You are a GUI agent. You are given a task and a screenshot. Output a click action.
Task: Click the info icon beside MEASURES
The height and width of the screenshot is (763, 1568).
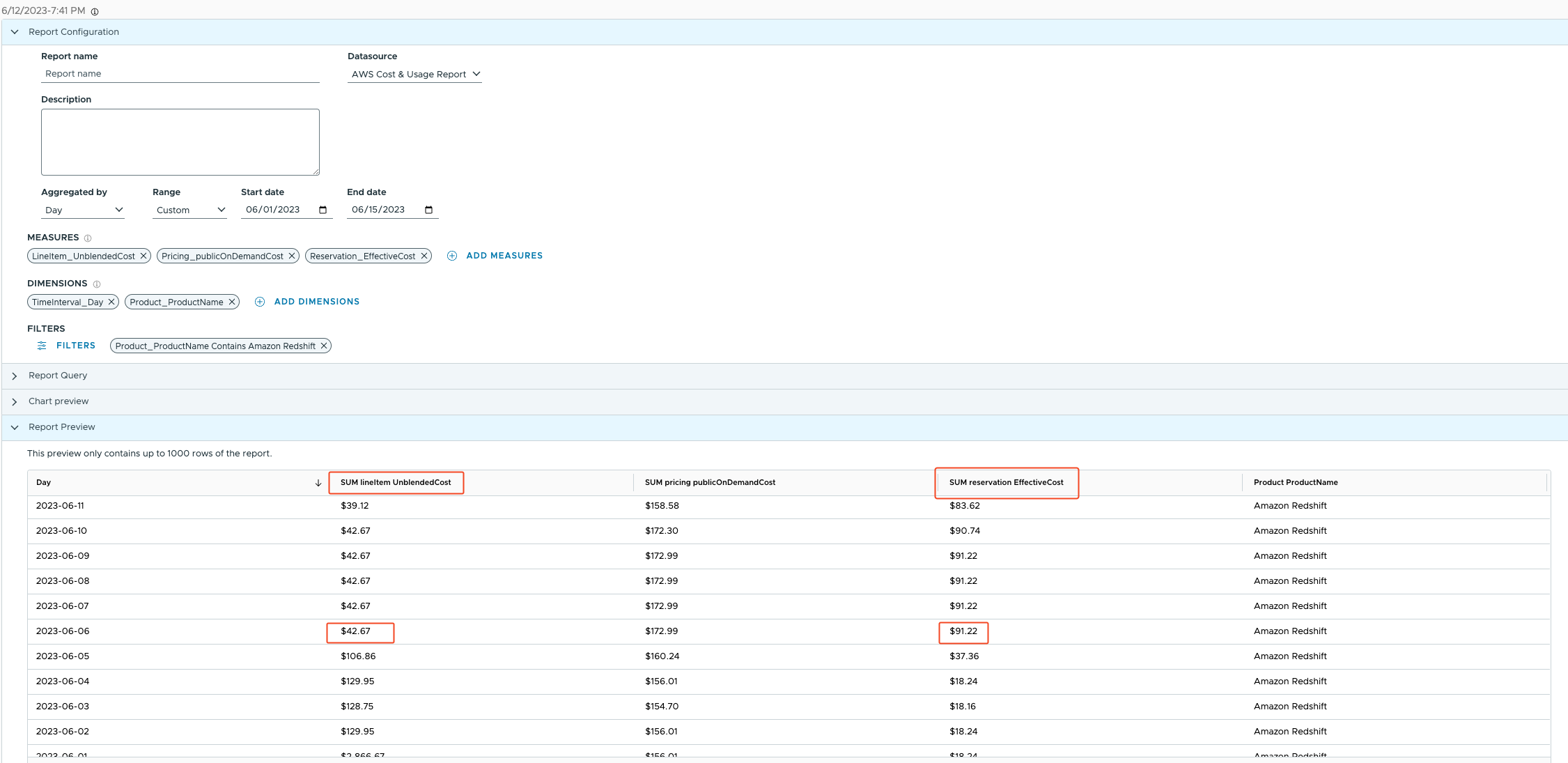pyautogui.click(x=88, y=238)
